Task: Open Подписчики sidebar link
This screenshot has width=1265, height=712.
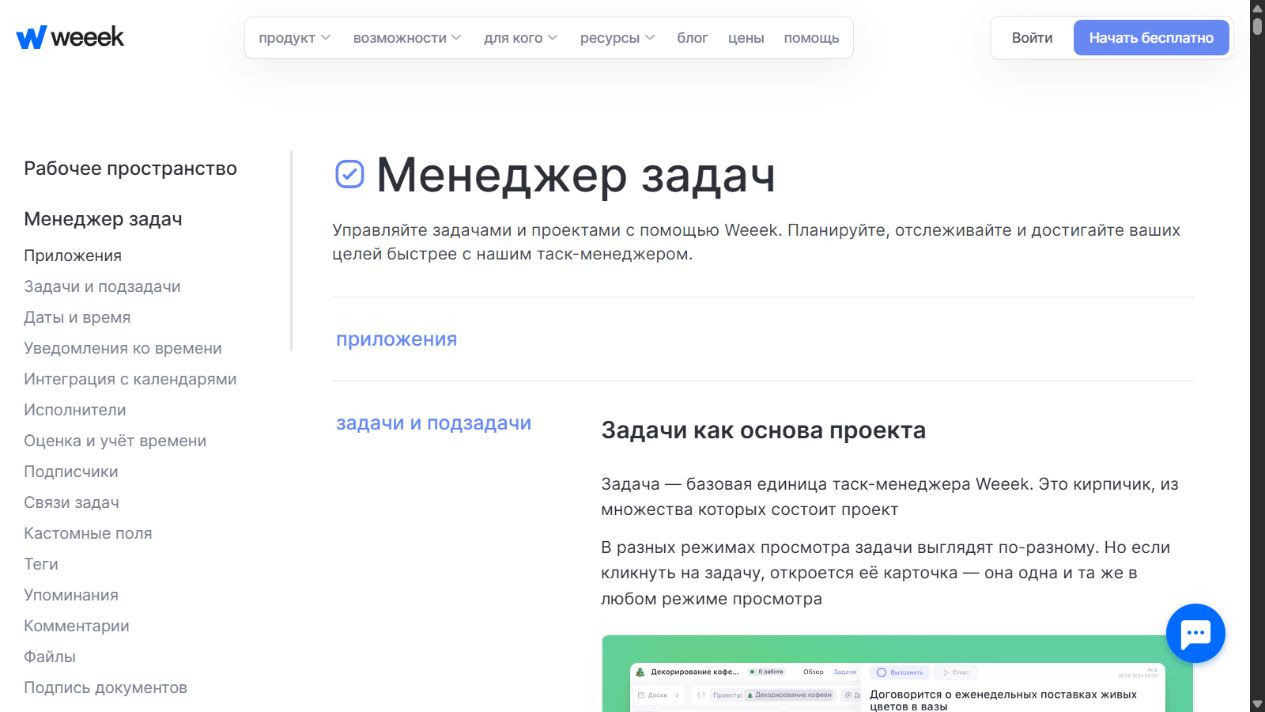Action: [x=71, y=472]
